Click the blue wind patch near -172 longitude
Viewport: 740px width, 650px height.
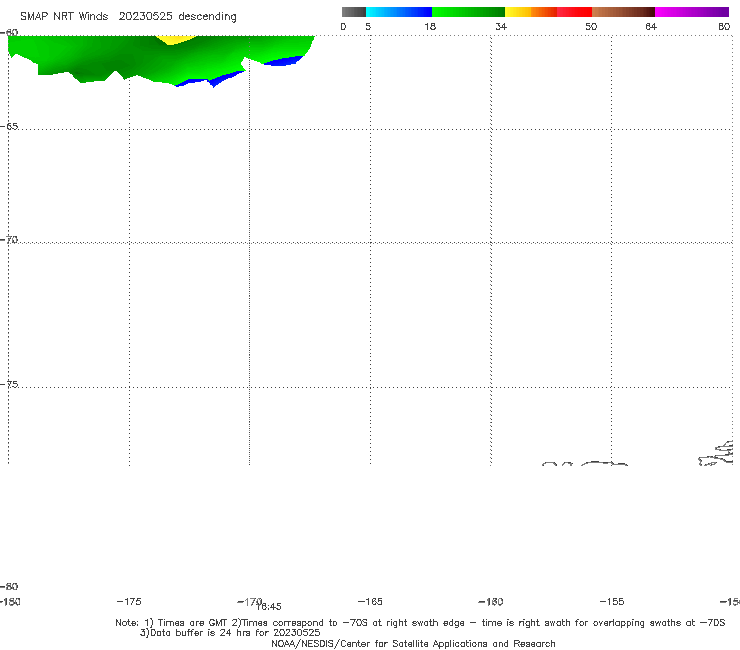pyautogui.click(x=210, y=79)
